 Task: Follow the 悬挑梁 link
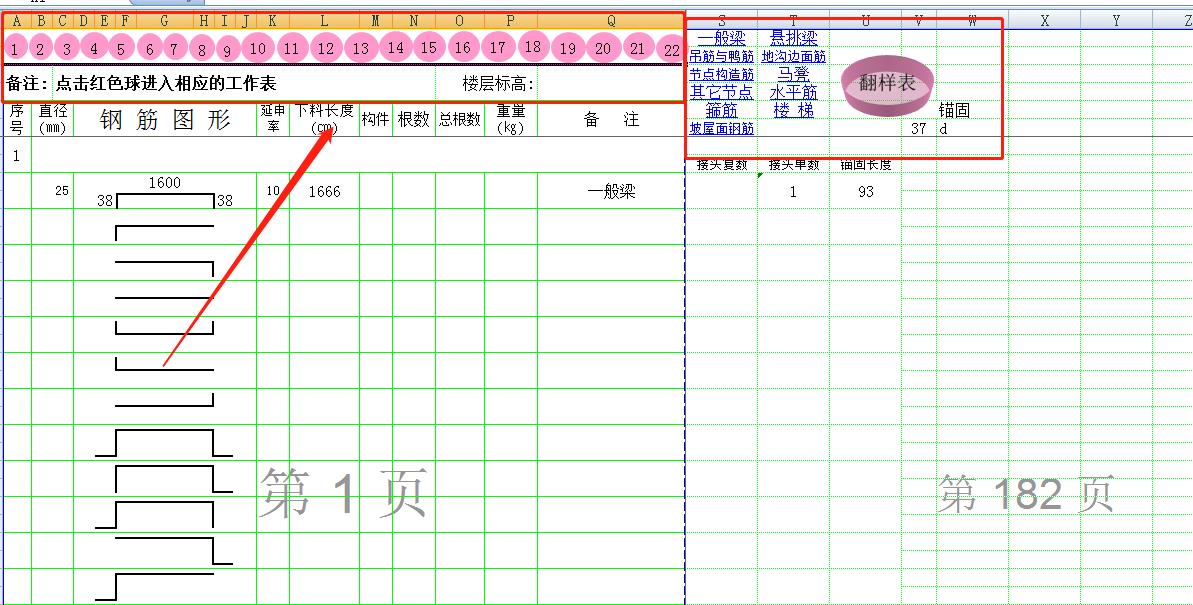pos(793,38)
